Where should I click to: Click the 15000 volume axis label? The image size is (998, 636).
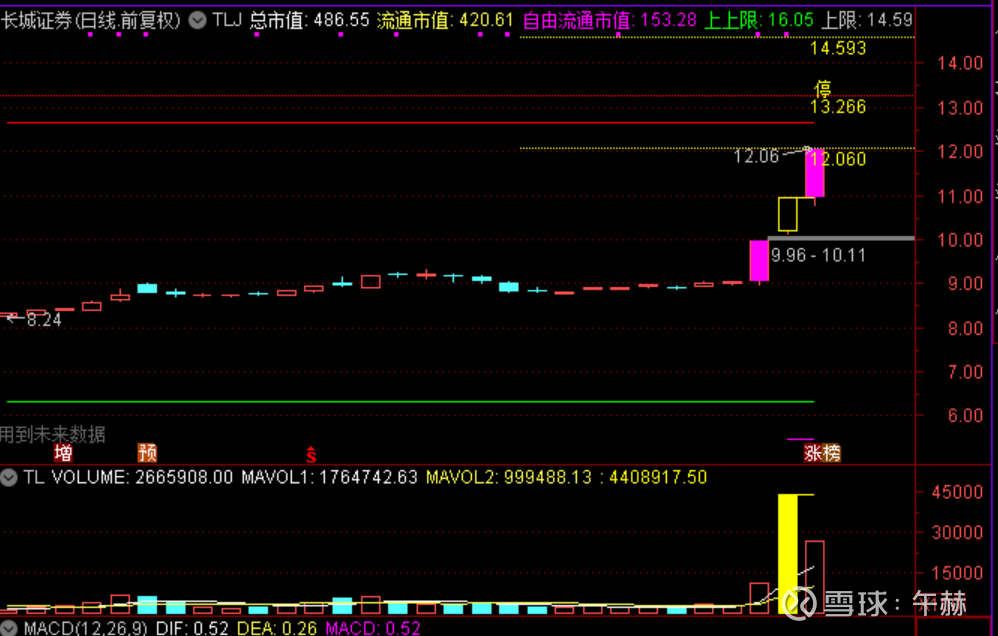[957, 573]
